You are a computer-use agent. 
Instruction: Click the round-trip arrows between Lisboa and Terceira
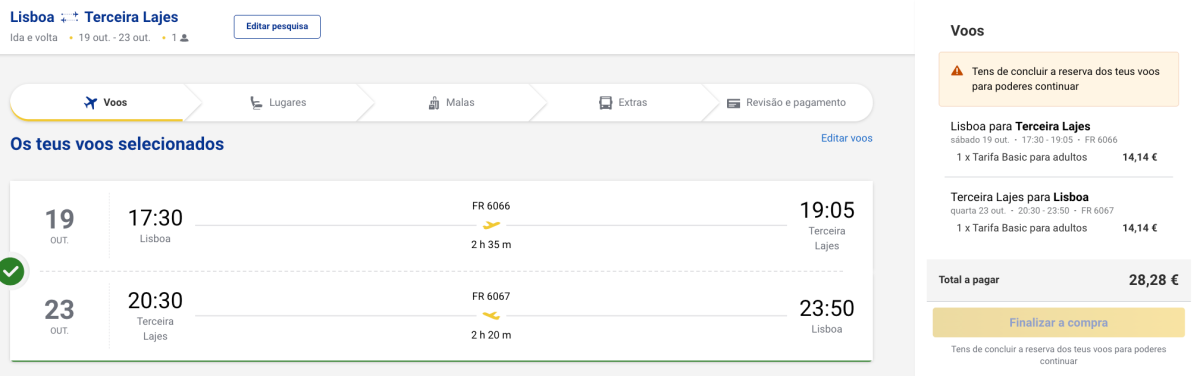point(69,17)
